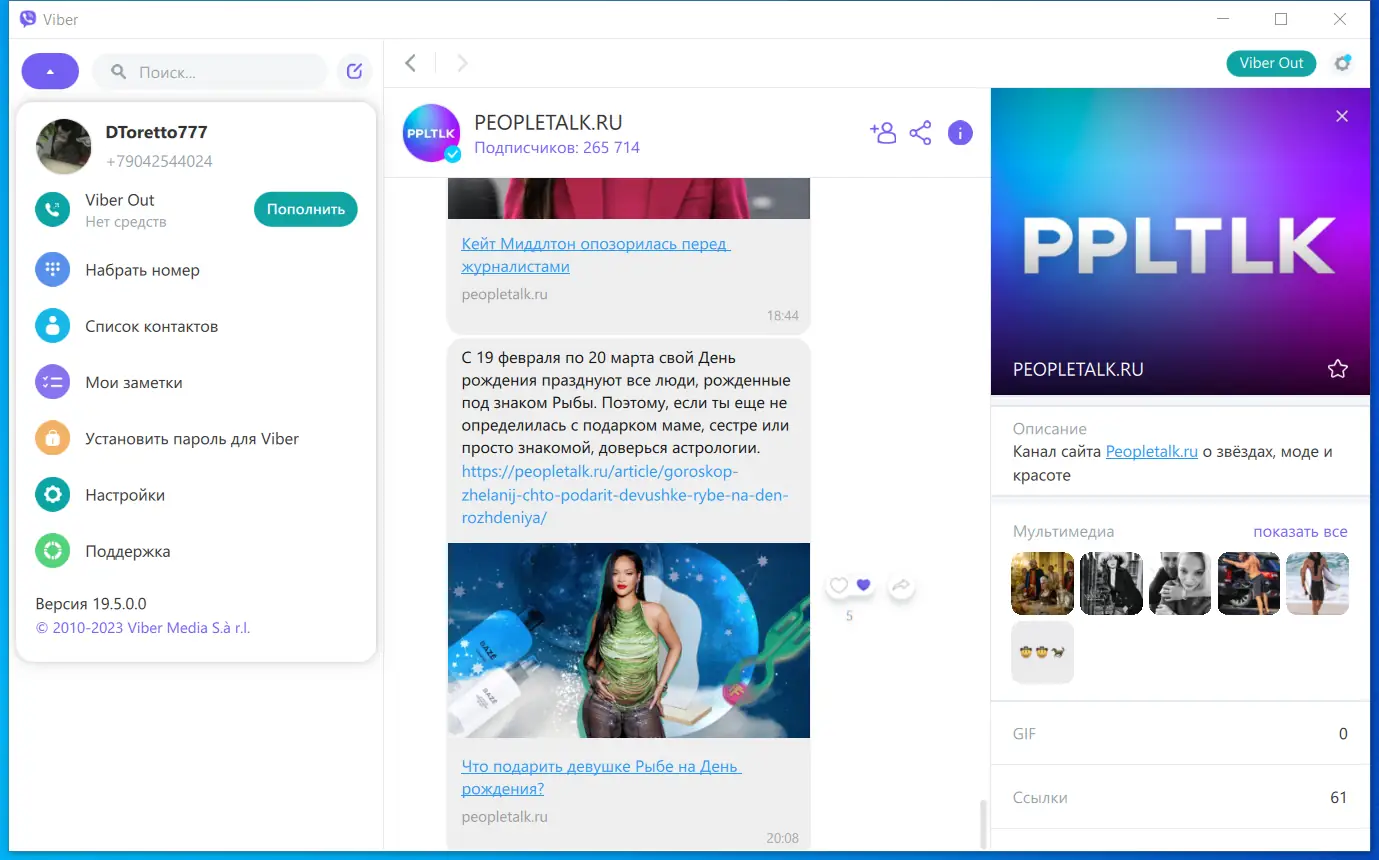Select Набрать номер (dial number) in sidebar

coord(142,269)
